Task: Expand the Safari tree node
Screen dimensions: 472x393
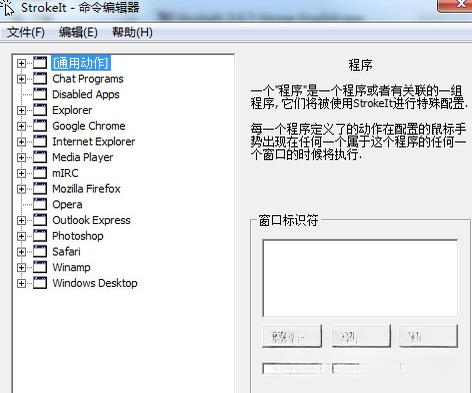Action: tap(21, 252)
